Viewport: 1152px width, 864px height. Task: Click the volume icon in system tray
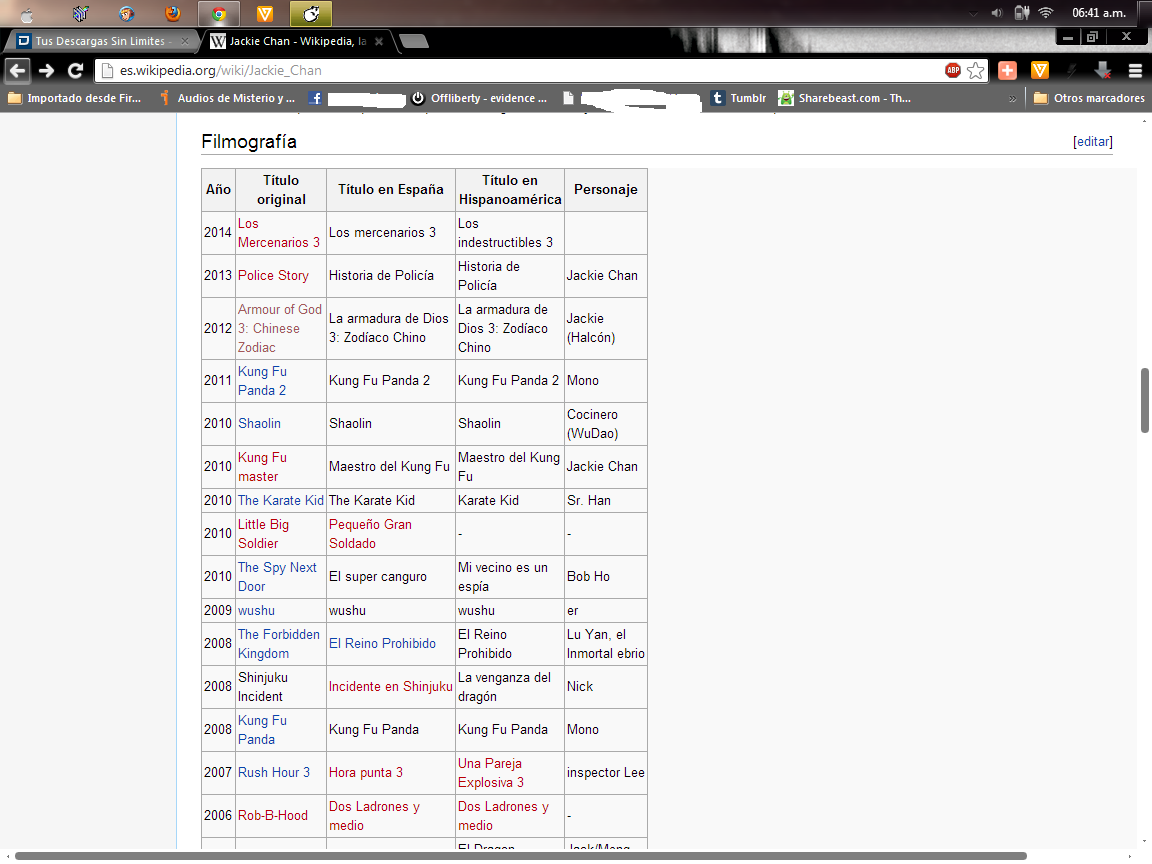pos(996,13)
